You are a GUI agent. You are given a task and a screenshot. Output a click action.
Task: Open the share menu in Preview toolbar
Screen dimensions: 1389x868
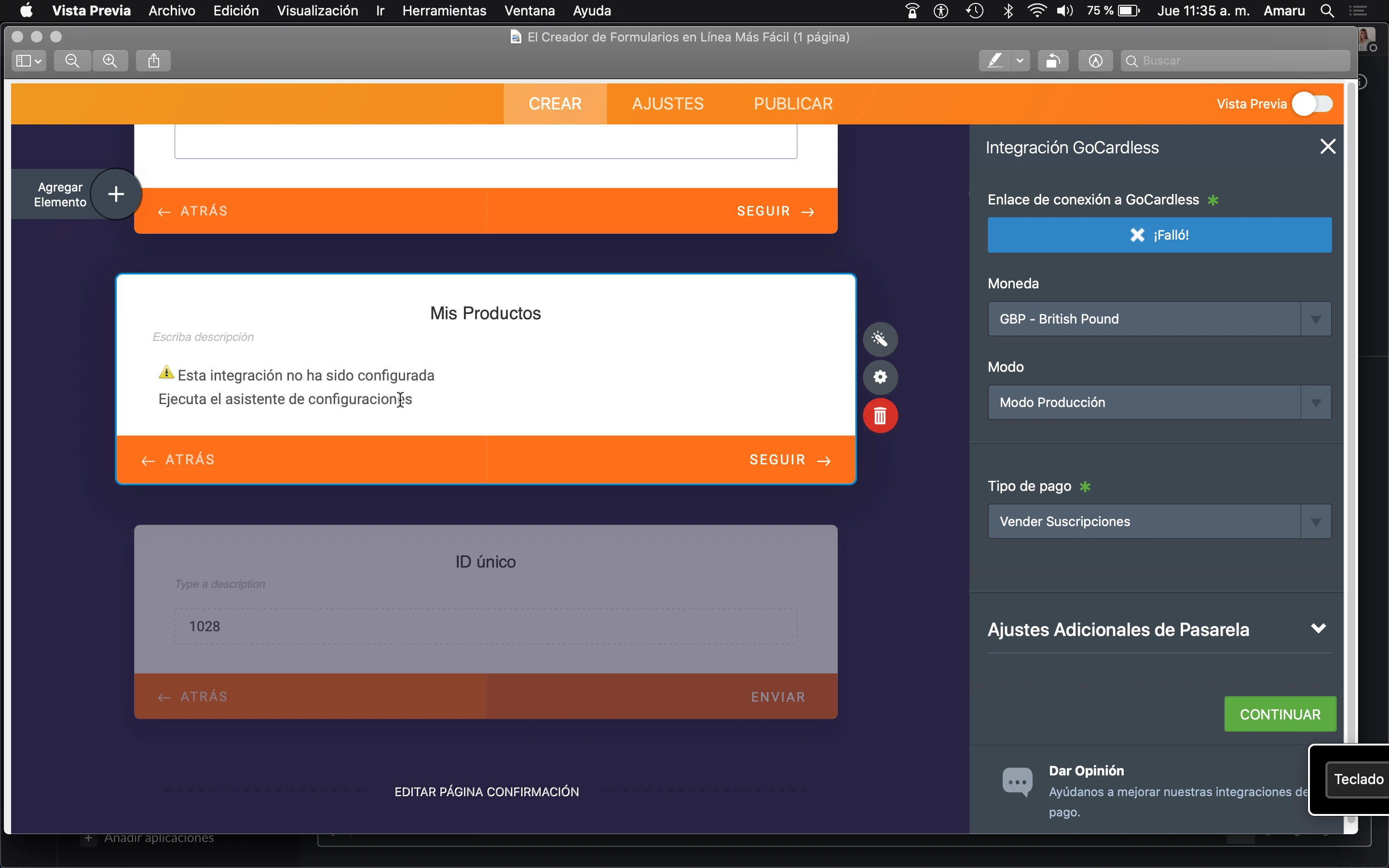(x=153, y=60)
